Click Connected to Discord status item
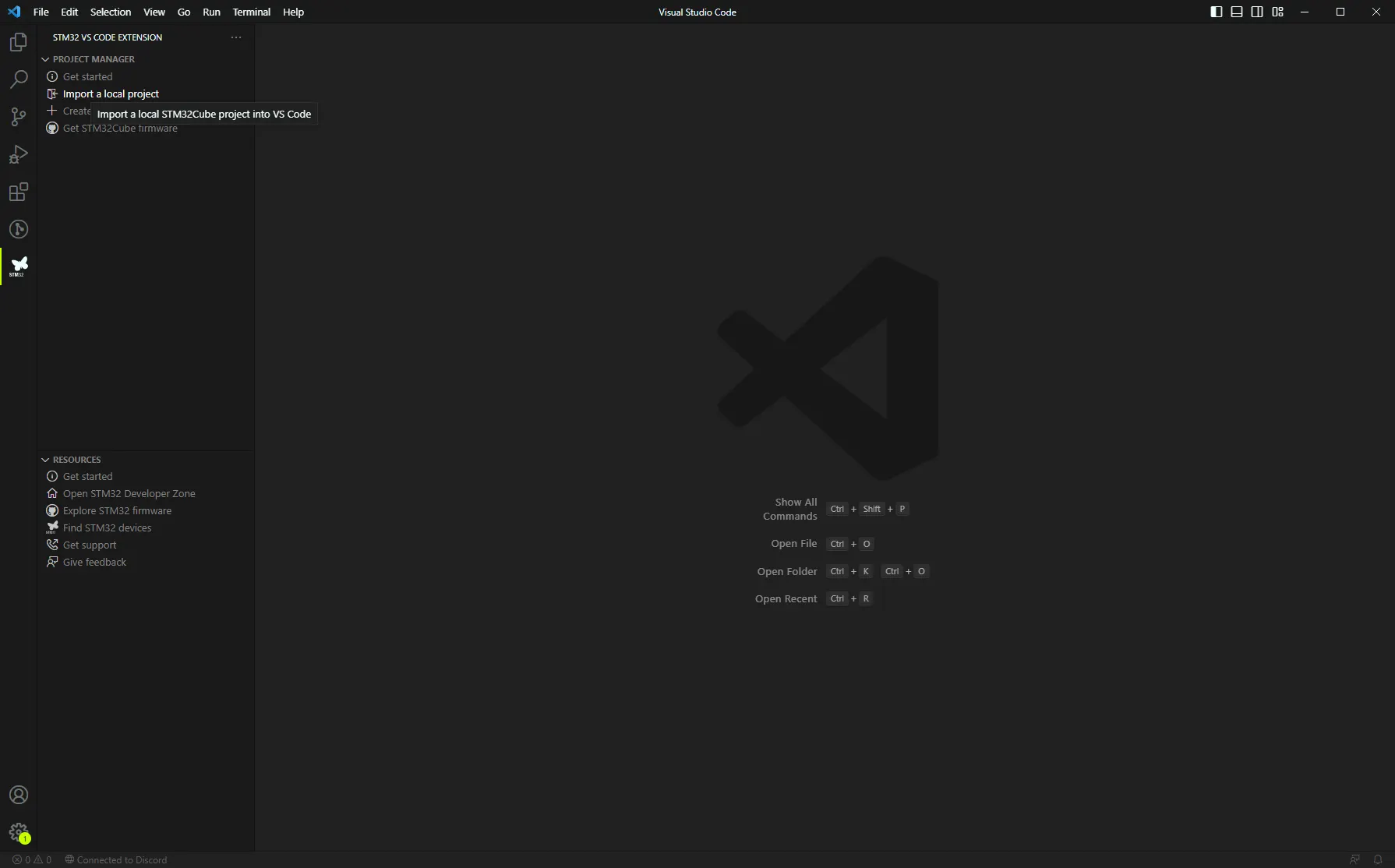The height and width of the screenshot is (868, 1395). (x=115, y=859)
